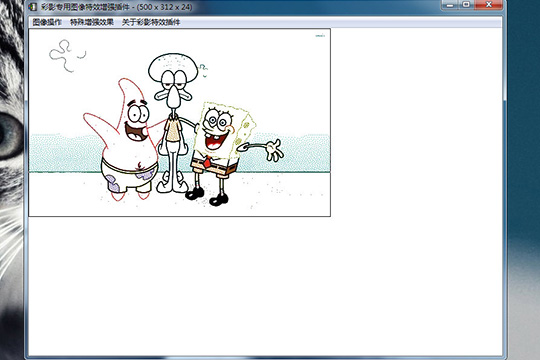This screenshot has width=540, height=360.
Task: Open the 特殊增强效果 menu
Action: [92, 22]
